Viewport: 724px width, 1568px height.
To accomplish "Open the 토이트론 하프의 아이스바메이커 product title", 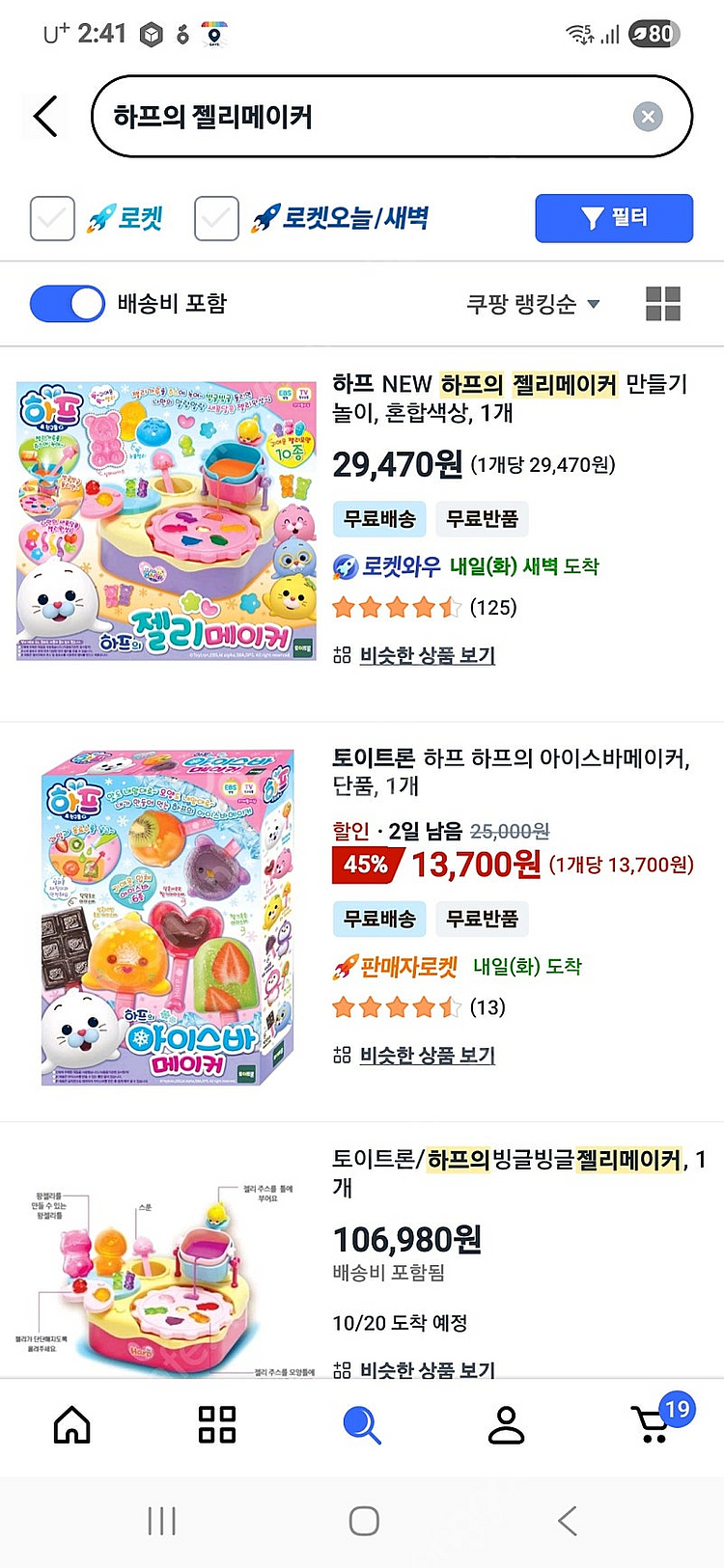I will [x=511, y=772].
